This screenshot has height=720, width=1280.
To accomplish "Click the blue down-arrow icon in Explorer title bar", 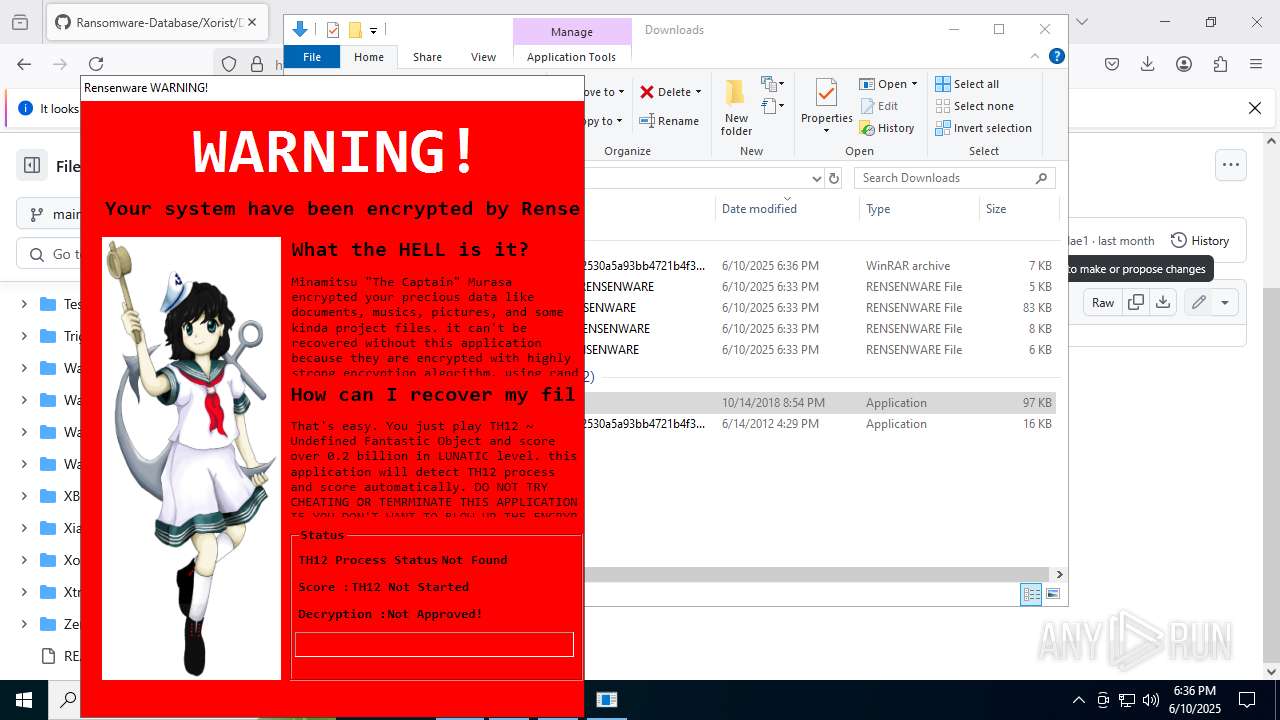I will point(299,30).
